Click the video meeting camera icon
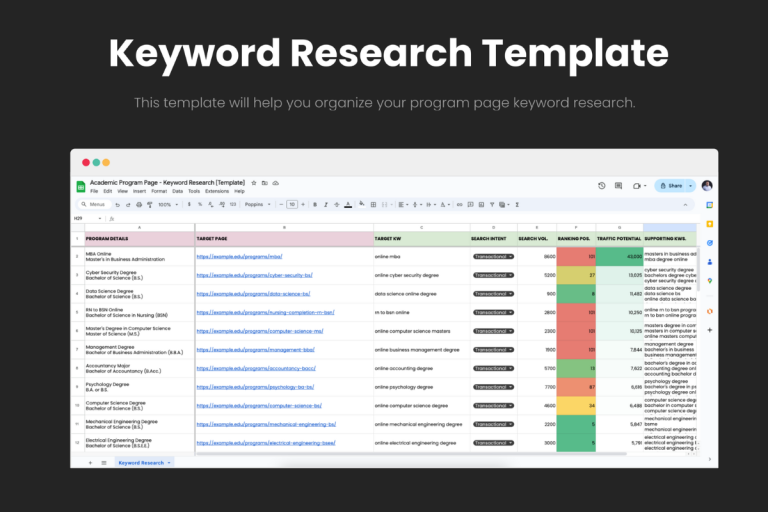Image resolution: width=768 pixels, height=512 pixels. tap(637, 186)
